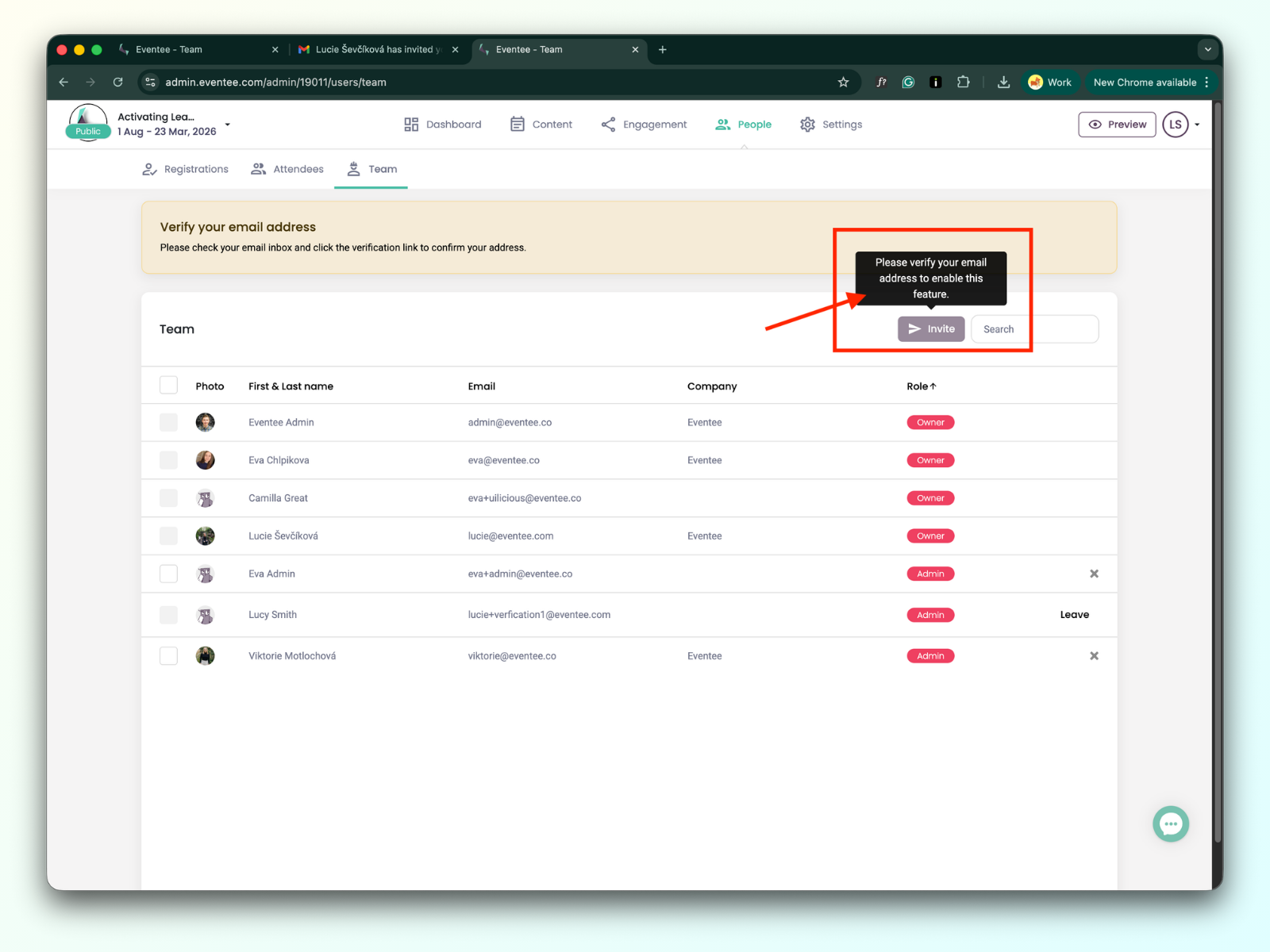Sort by the Email column header

tap(481, 386)
